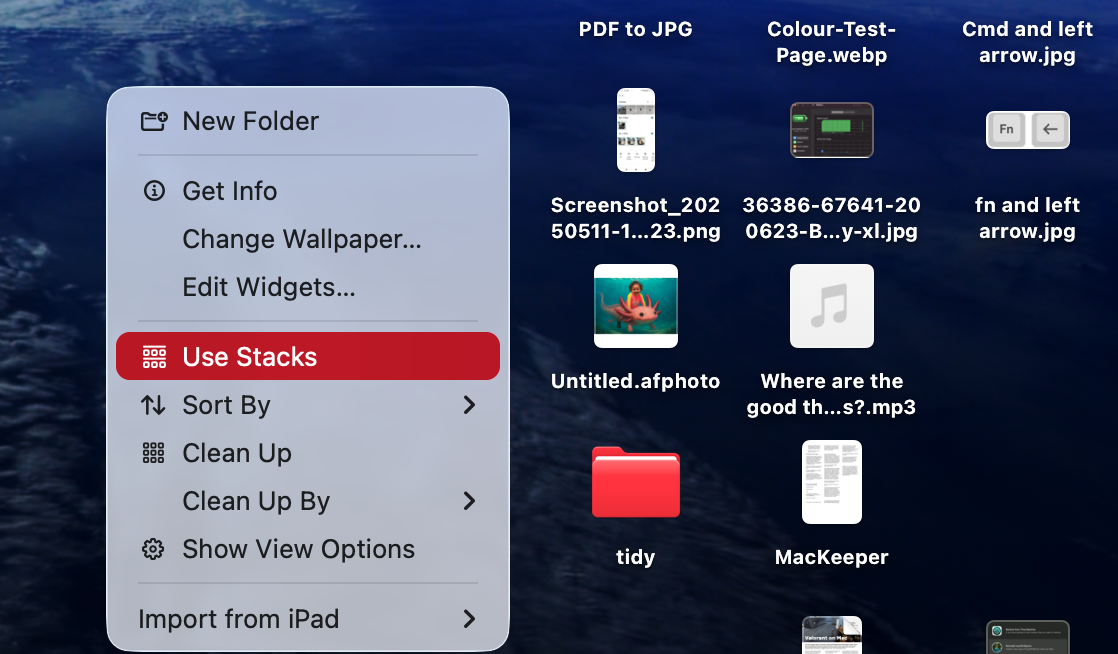This screenshot has height=654, width=1118.
Task: Open the fn and left arrow.jpg image
Action: click(1027, 129)
